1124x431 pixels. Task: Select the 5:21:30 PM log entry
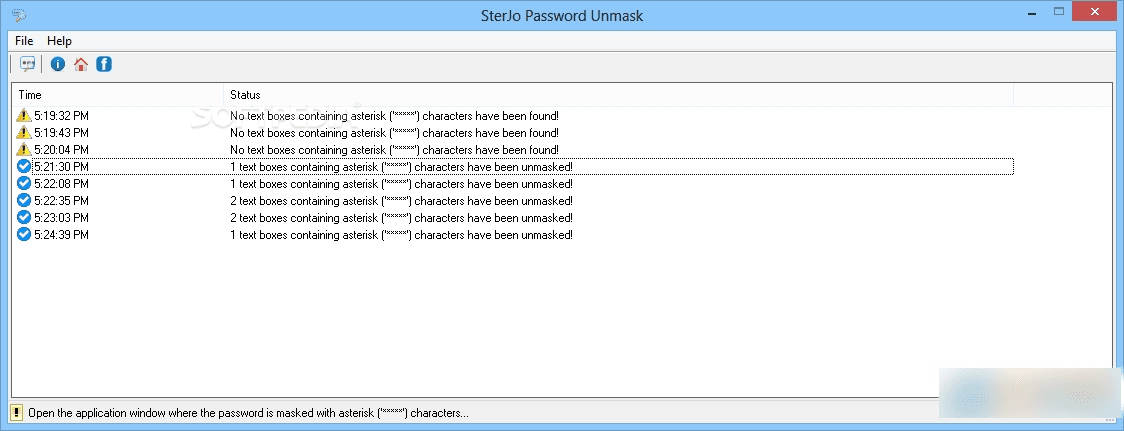513,166
